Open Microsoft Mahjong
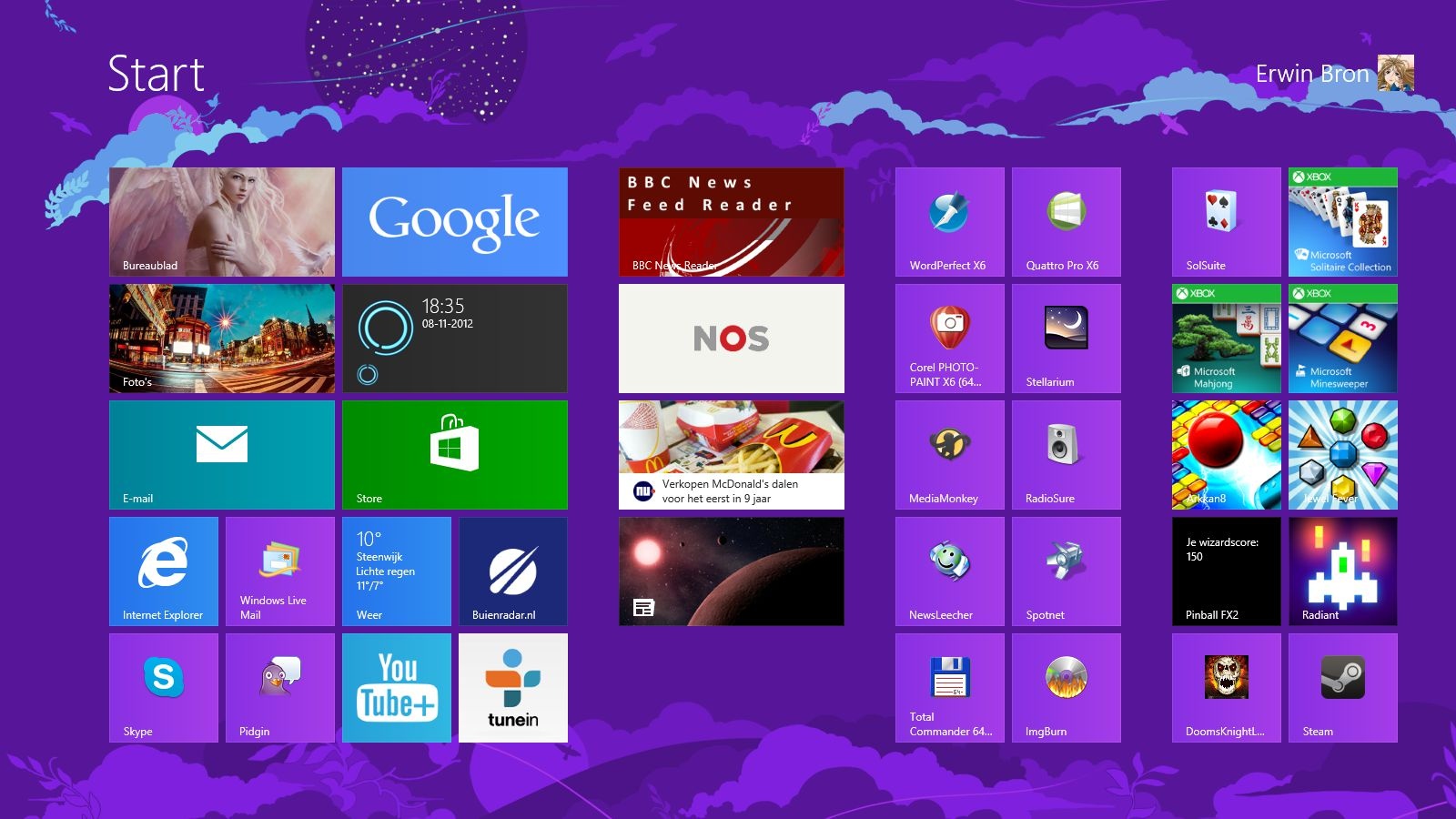The image size is (1456, 819). coord(1227,339)
